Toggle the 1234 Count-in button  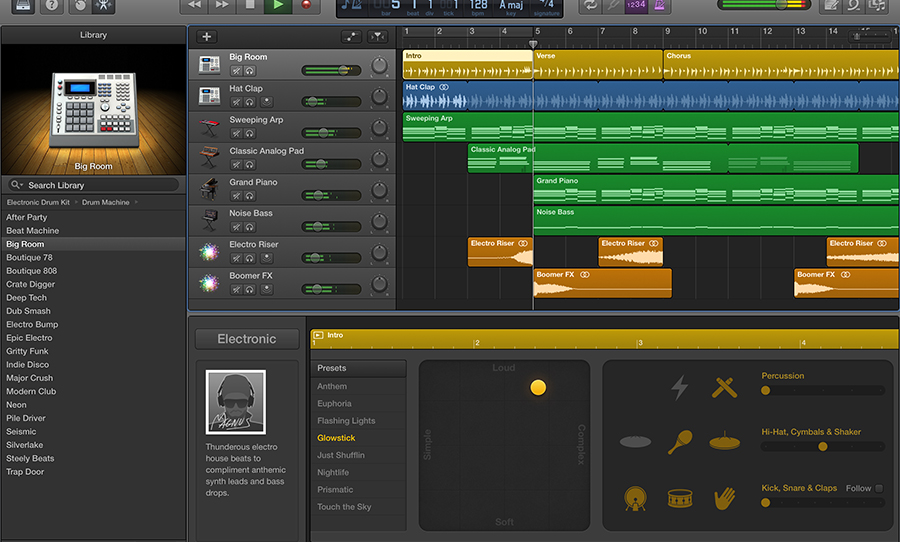(x=636, y=5)
